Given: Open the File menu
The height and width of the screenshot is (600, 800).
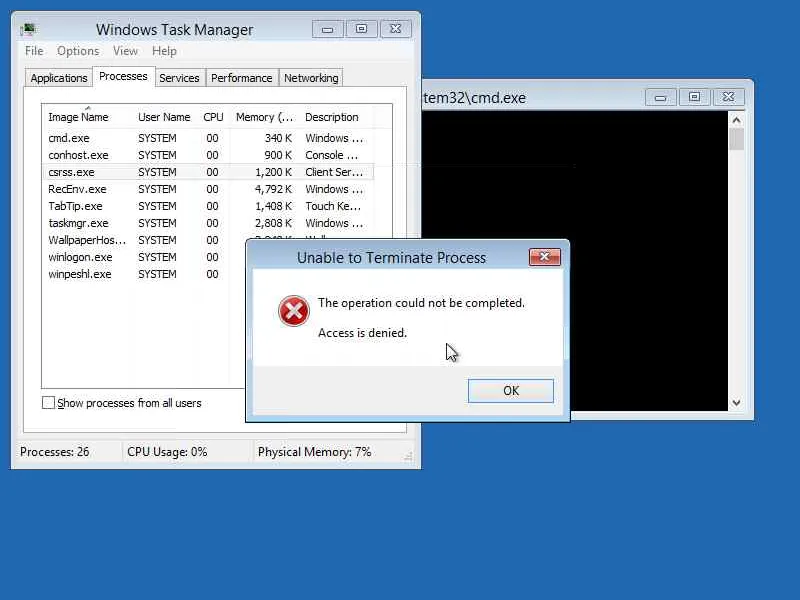Looking at the screenshot, I should (34, 51).
